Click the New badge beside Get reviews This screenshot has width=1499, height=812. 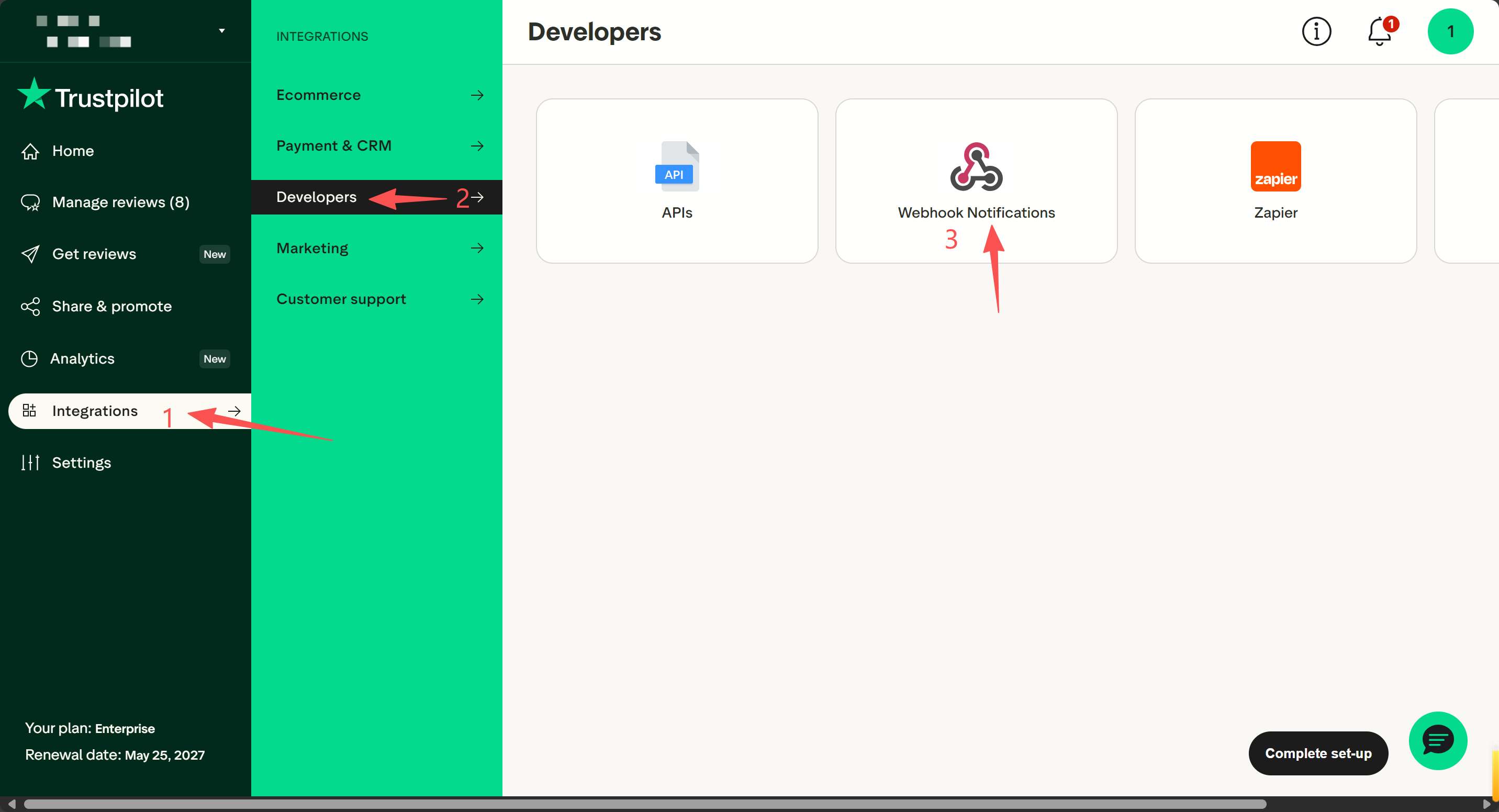tap(215, 254)
